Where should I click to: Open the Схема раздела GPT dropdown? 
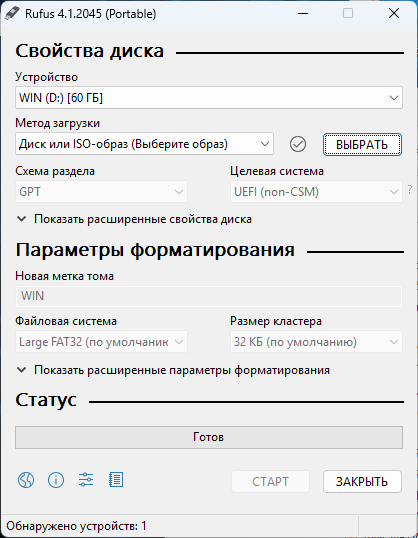coord(101,192)
